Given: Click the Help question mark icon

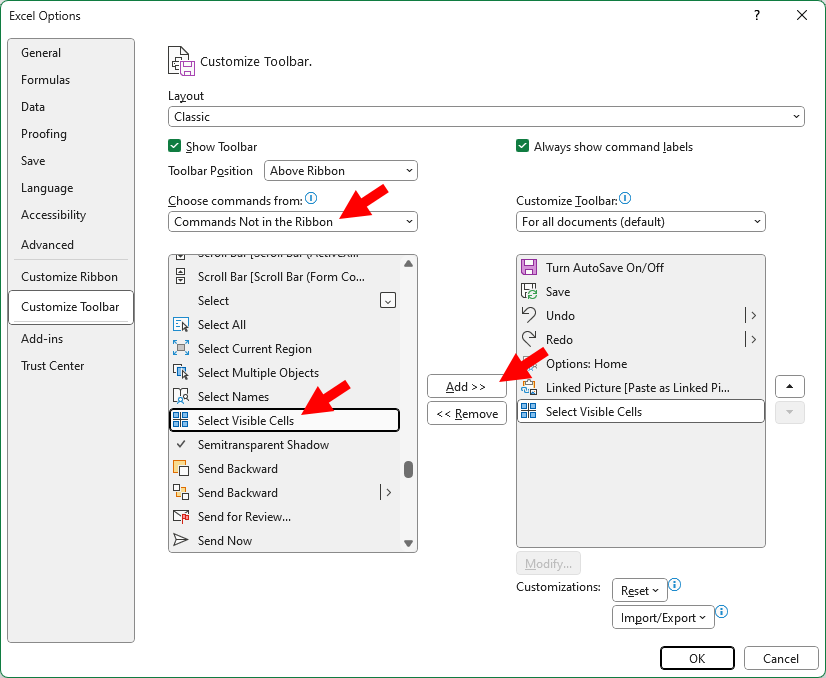Looking at the screenshot, I should [757, 15].
